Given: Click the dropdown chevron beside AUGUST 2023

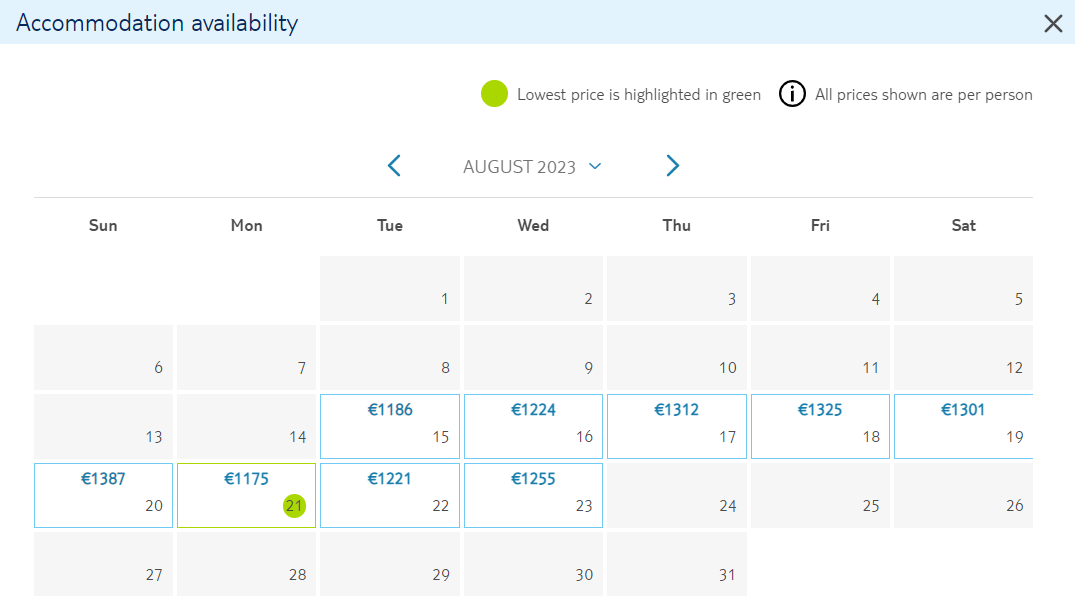Looking at the screenshot, I should click(x=595, y=166).
